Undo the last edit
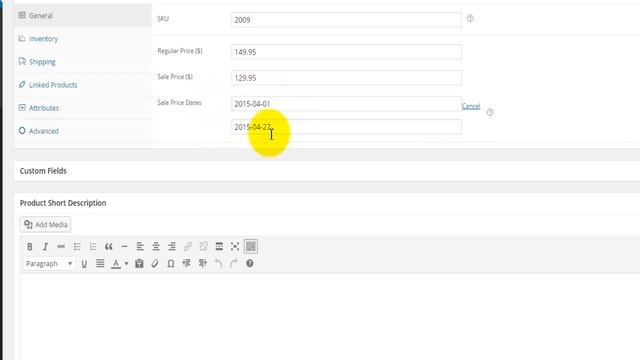640x360 pixels. 218,264
